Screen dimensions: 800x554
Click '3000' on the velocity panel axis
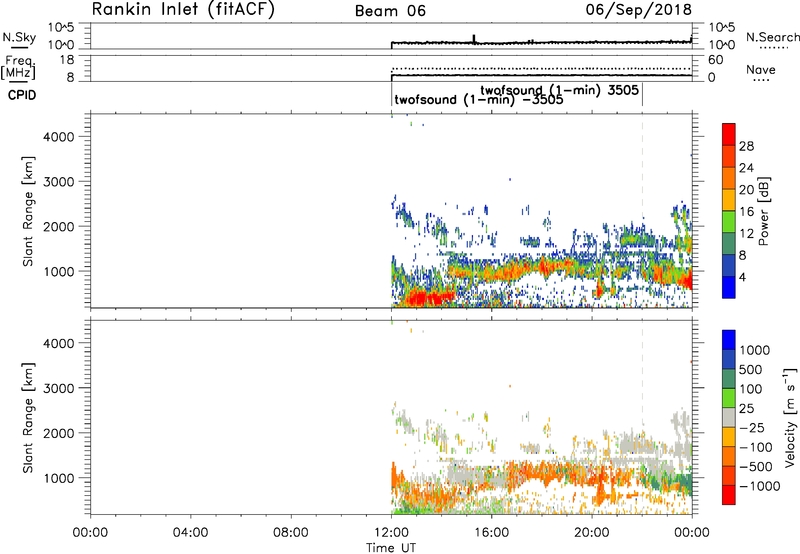pyautogui.click(x=59, y=388)
